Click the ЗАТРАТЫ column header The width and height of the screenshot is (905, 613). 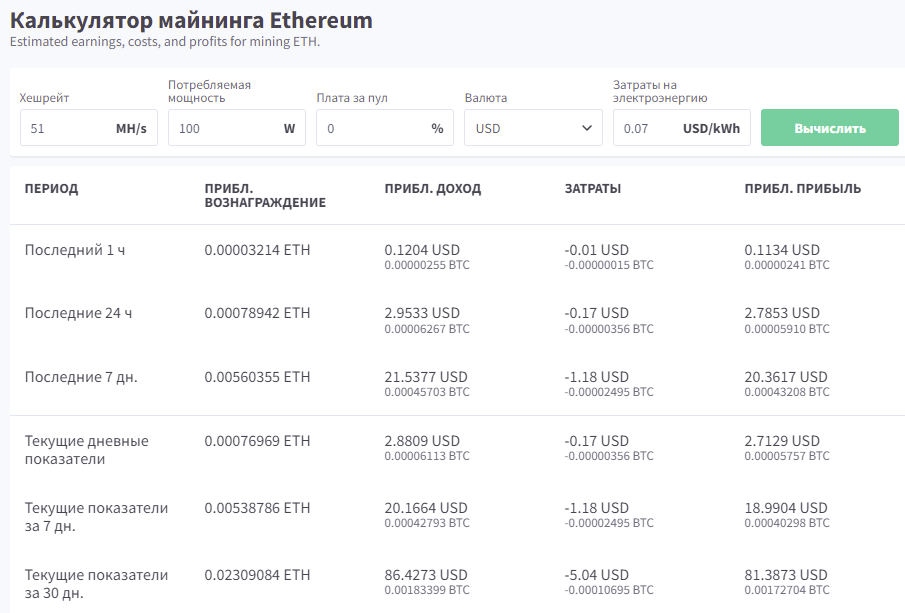(593, 189)
